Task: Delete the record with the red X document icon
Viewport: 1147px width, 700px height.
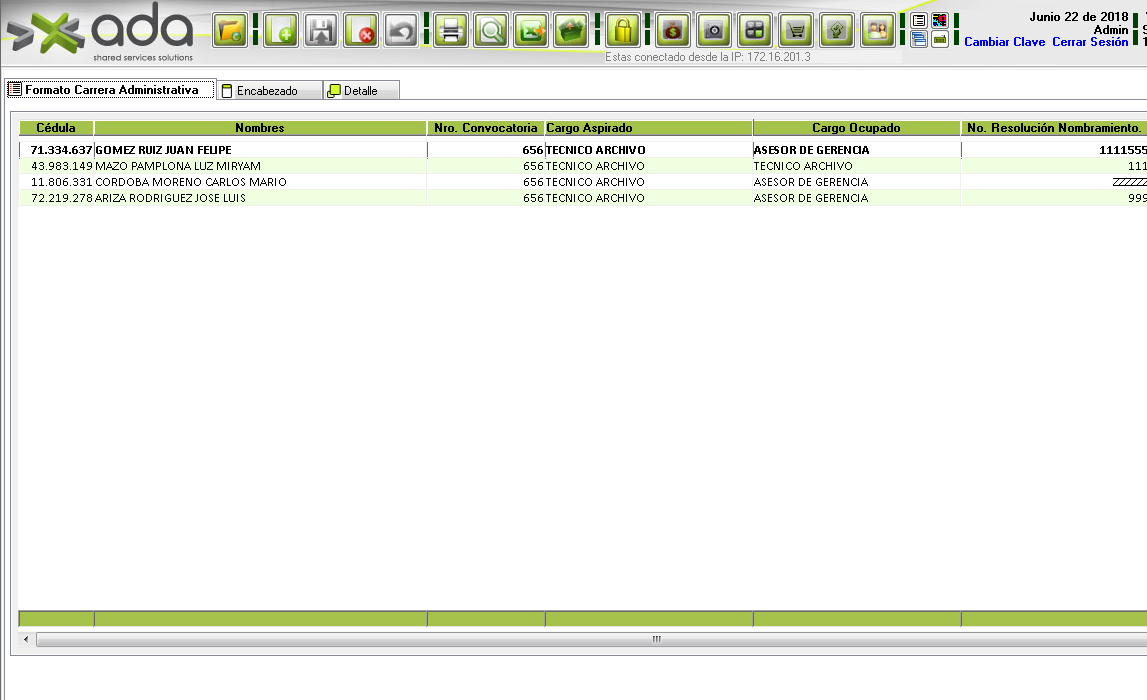Action: coord(361,30)
